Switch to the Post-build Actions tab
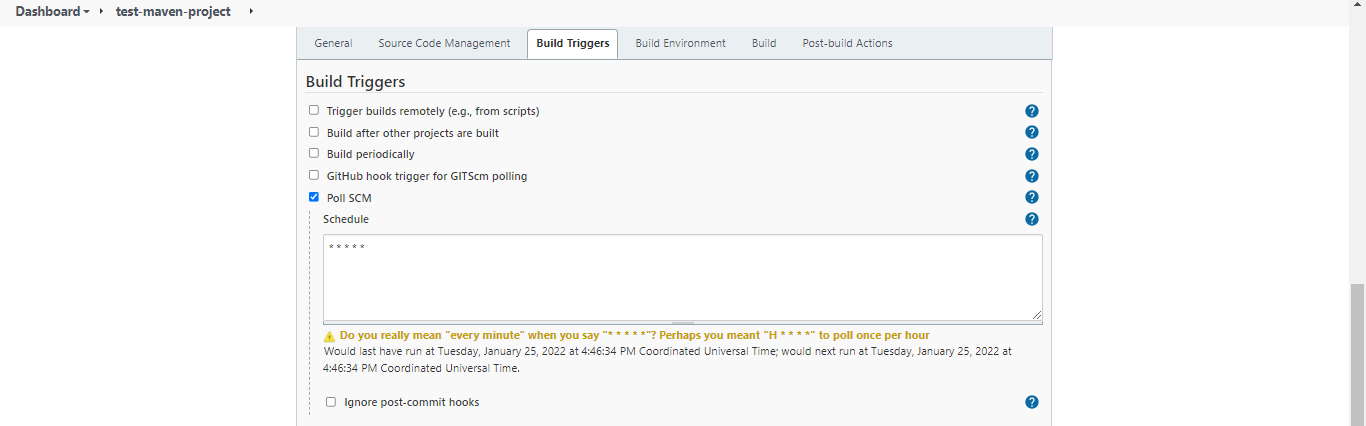The width and height of the screenshot is (1366, 426). tap(847, 43)
